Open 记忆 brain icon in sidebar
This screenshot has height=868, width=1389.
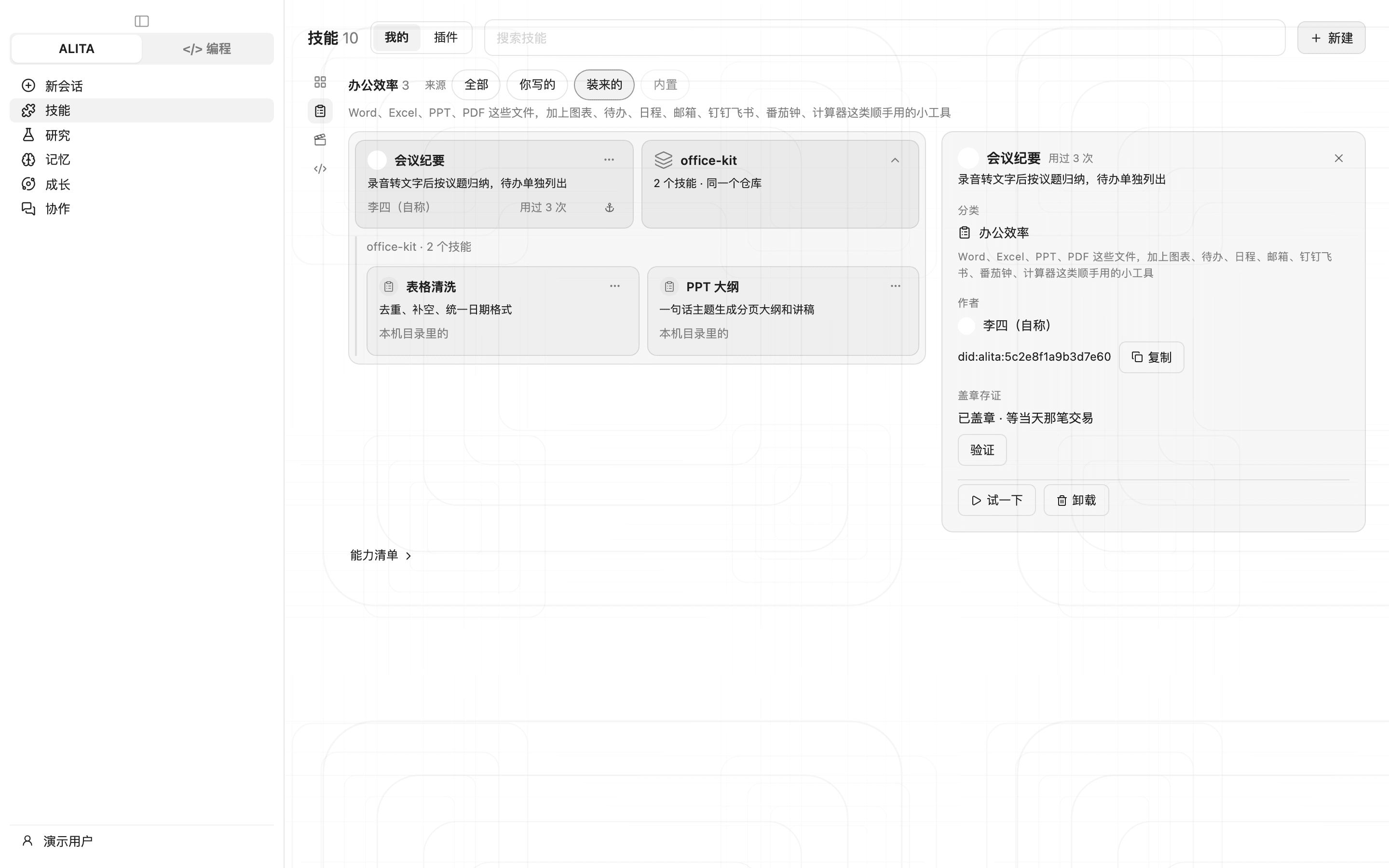(28, 160)
